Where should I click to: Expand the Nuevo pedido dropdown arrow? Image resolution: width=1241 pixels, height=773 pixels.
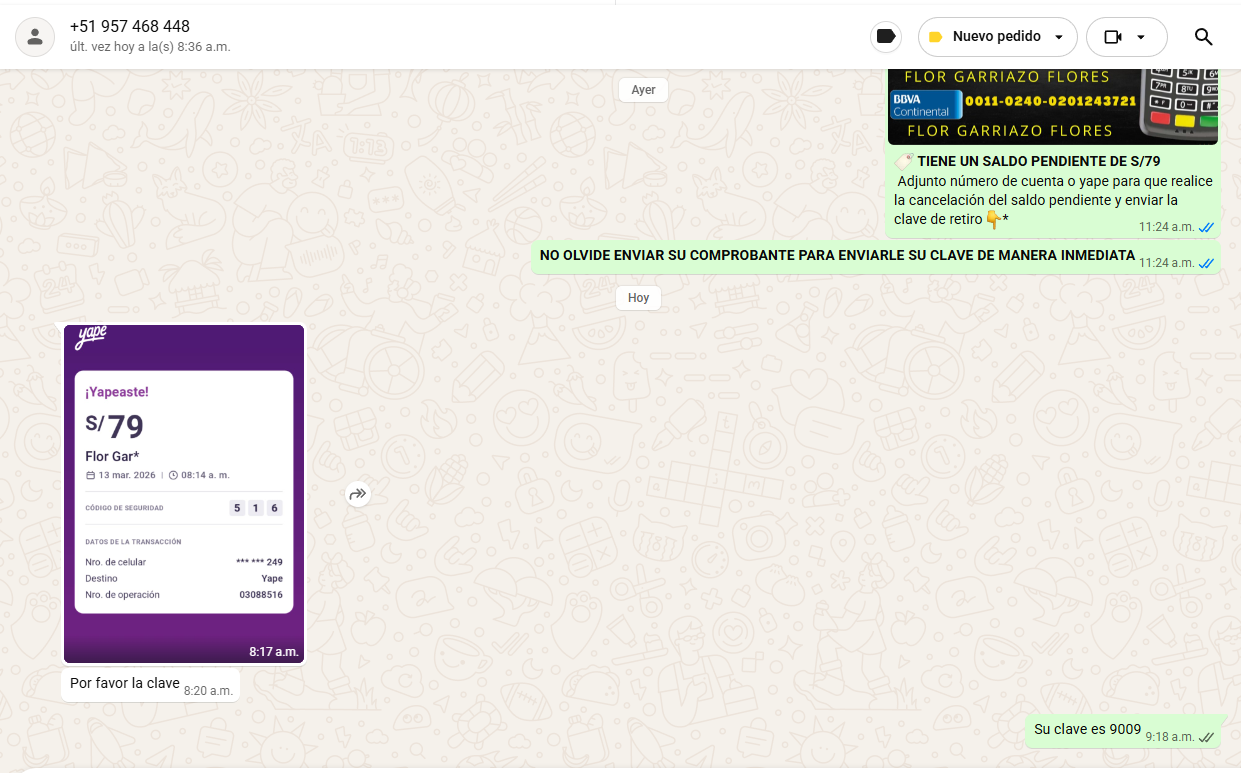(1059, 37)
